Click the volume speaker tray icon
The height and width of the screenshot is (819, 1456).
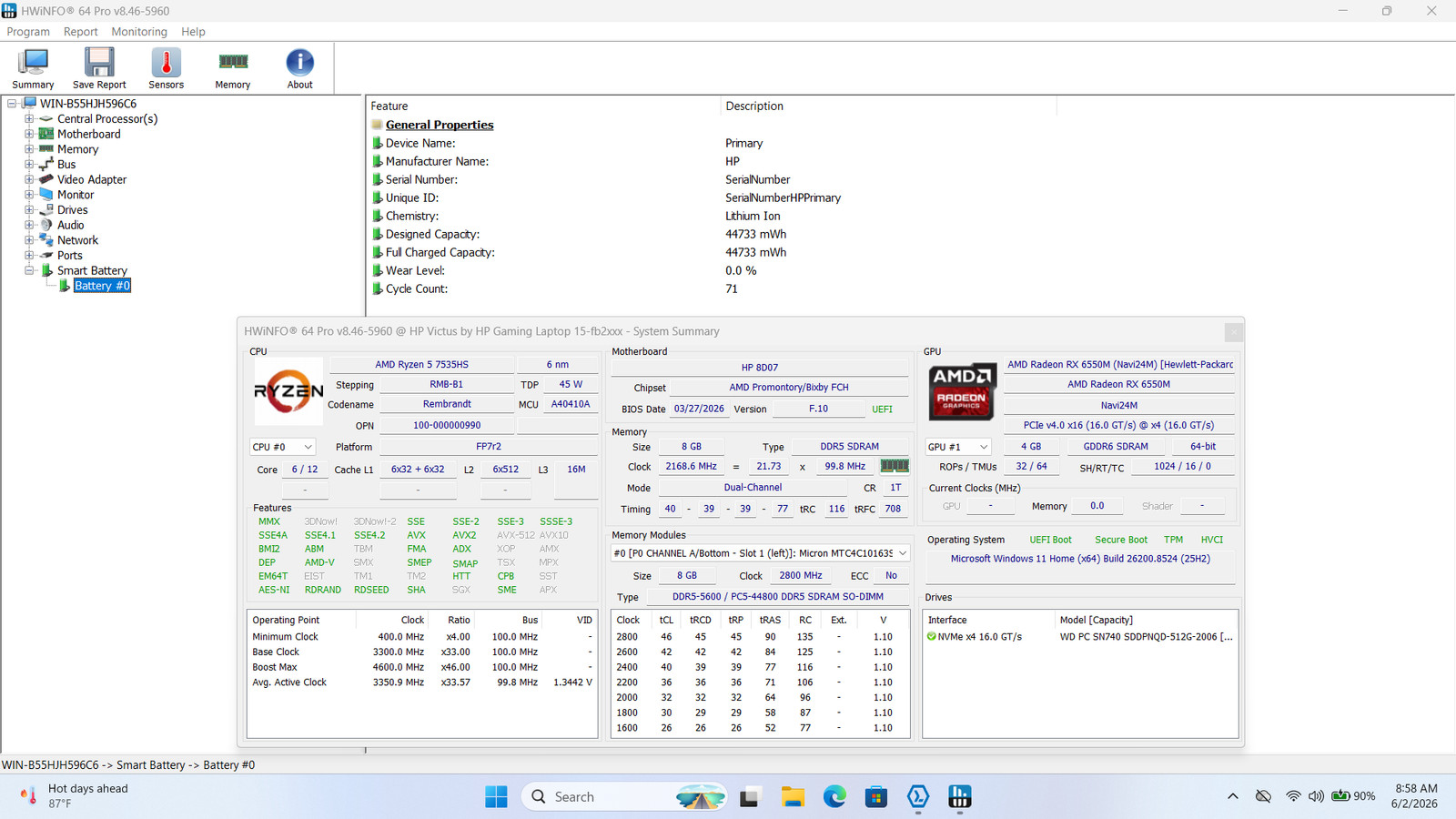pos(1316,796)
